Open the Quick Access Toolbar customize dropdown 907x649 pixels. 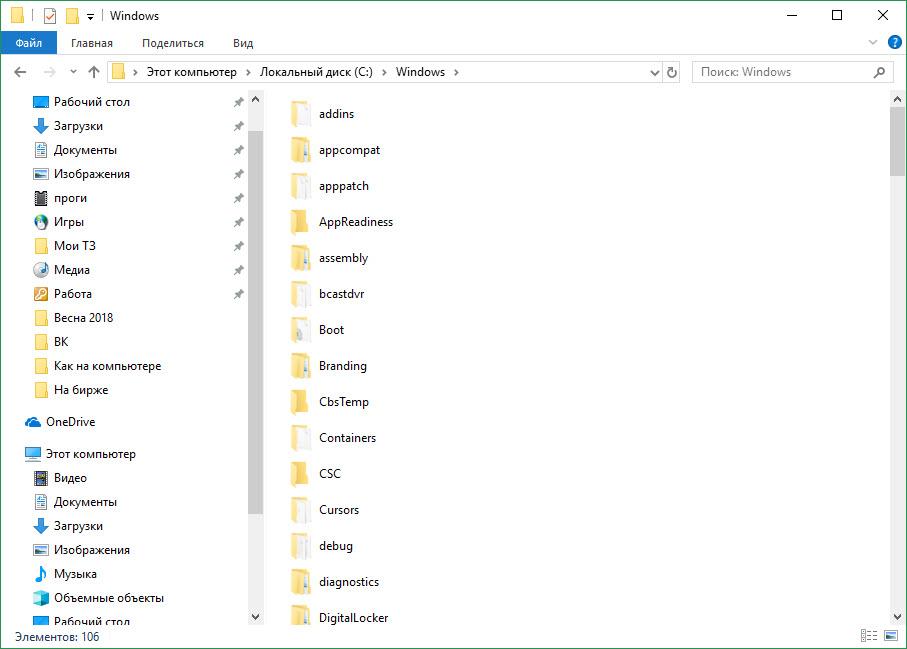(x=91, y=17)
